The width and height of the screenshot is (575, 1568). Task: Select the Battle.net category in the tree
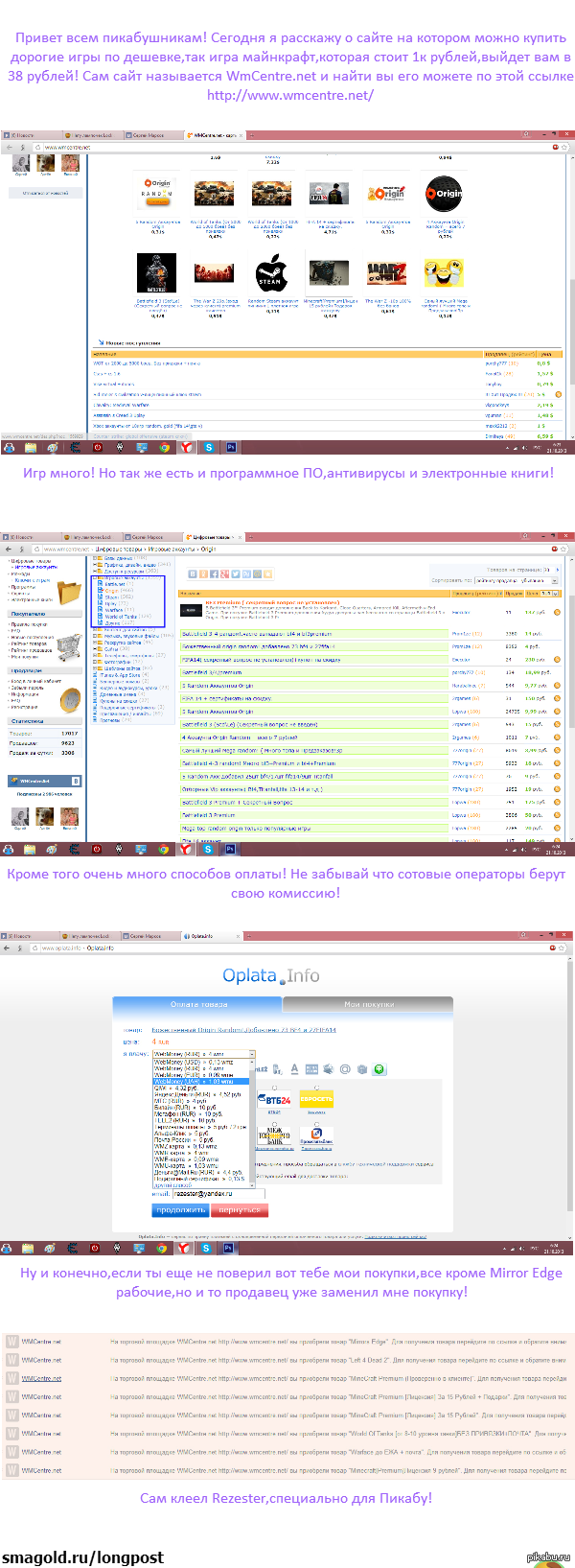point(114,583)
